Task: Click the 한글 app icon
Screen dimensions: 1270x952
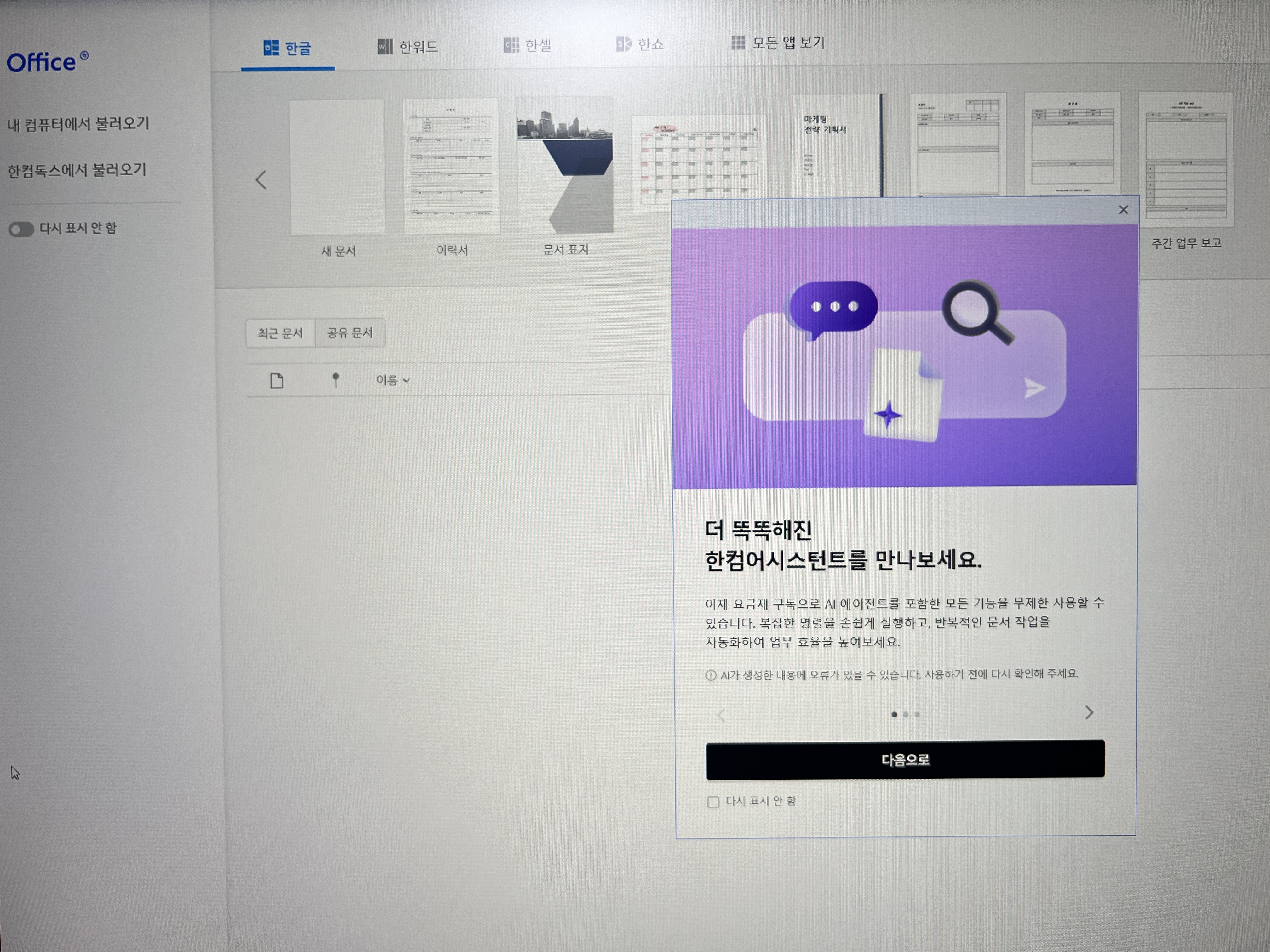Action: click(x=271, y=48)
